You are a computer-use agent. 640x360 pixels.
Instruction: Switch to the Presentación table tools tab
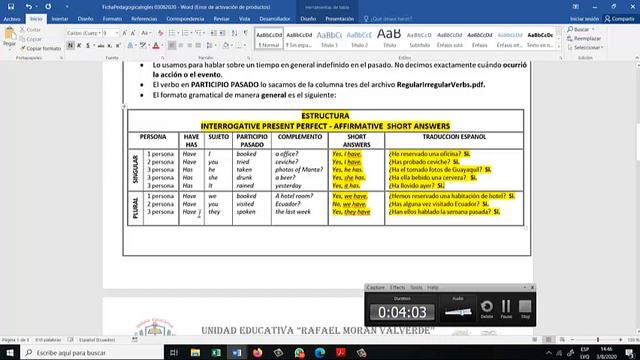(x=340, y=19)
